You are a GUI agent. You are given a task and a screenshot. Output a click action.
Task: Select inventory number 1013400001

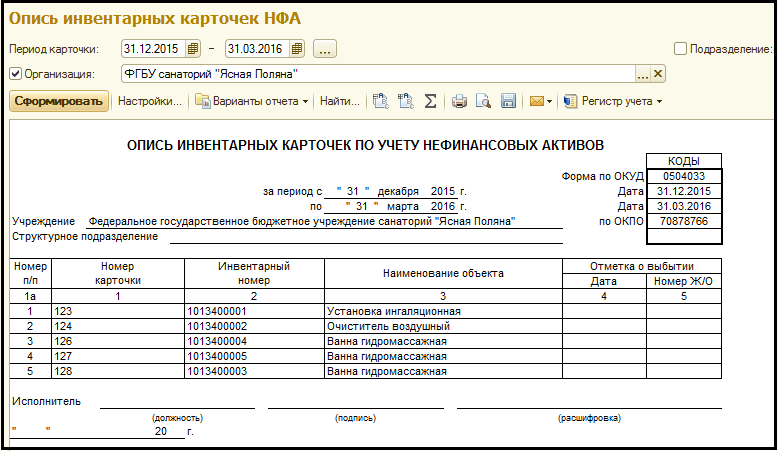click(254, 311)
